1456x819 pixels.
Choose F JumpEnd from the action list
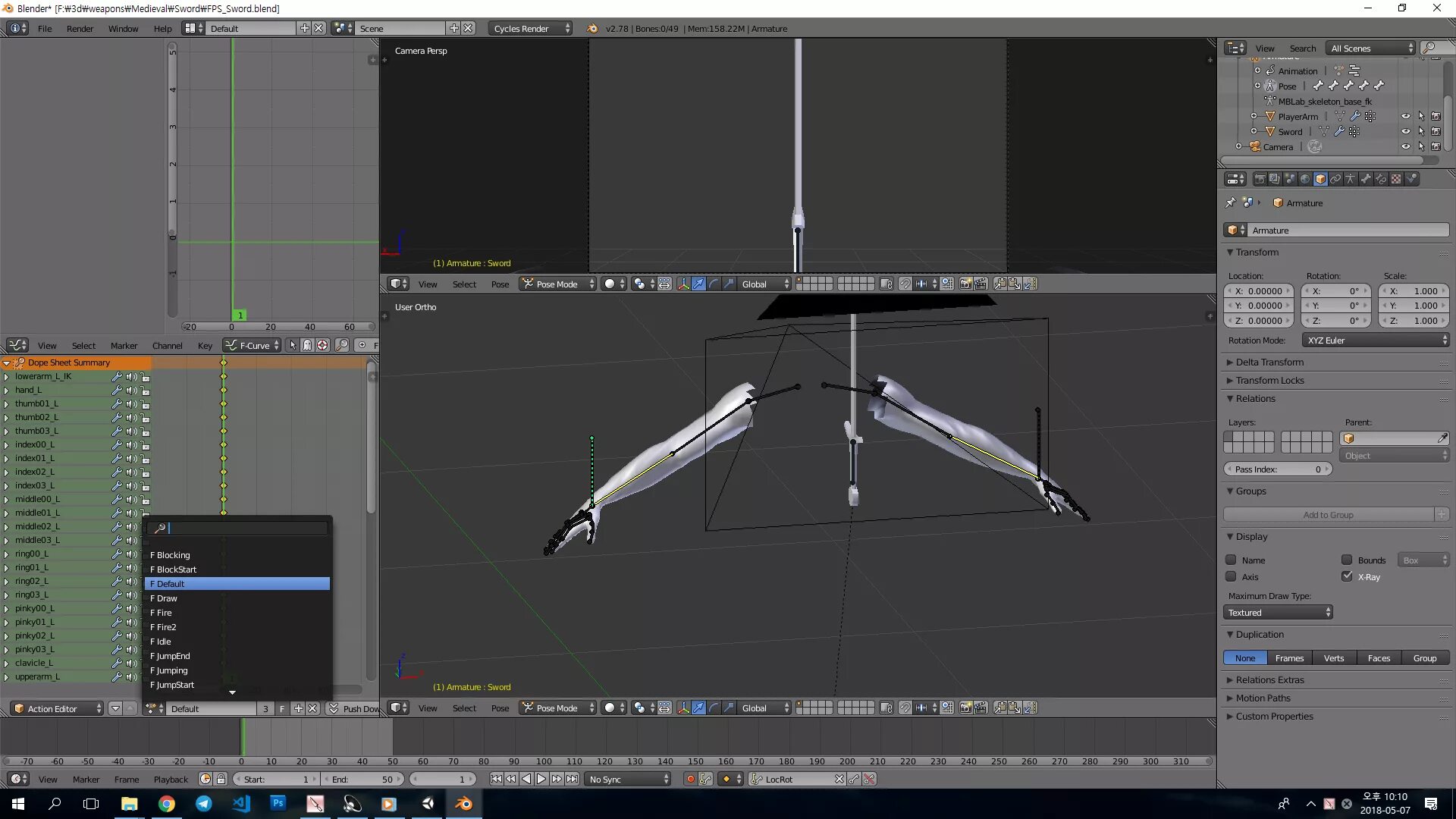point(237,656)
